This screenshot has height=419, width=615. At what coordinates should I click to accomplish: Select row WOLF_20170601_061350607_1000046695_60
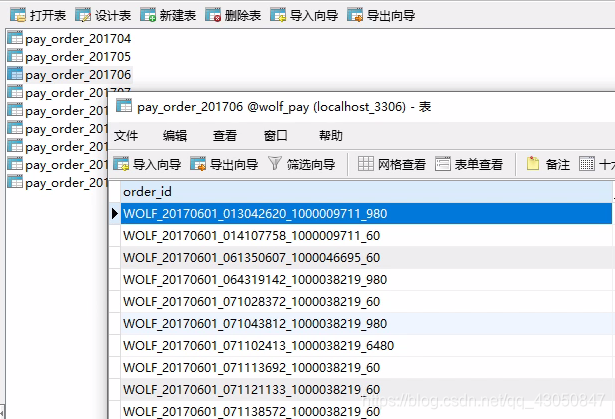[366, 257]
